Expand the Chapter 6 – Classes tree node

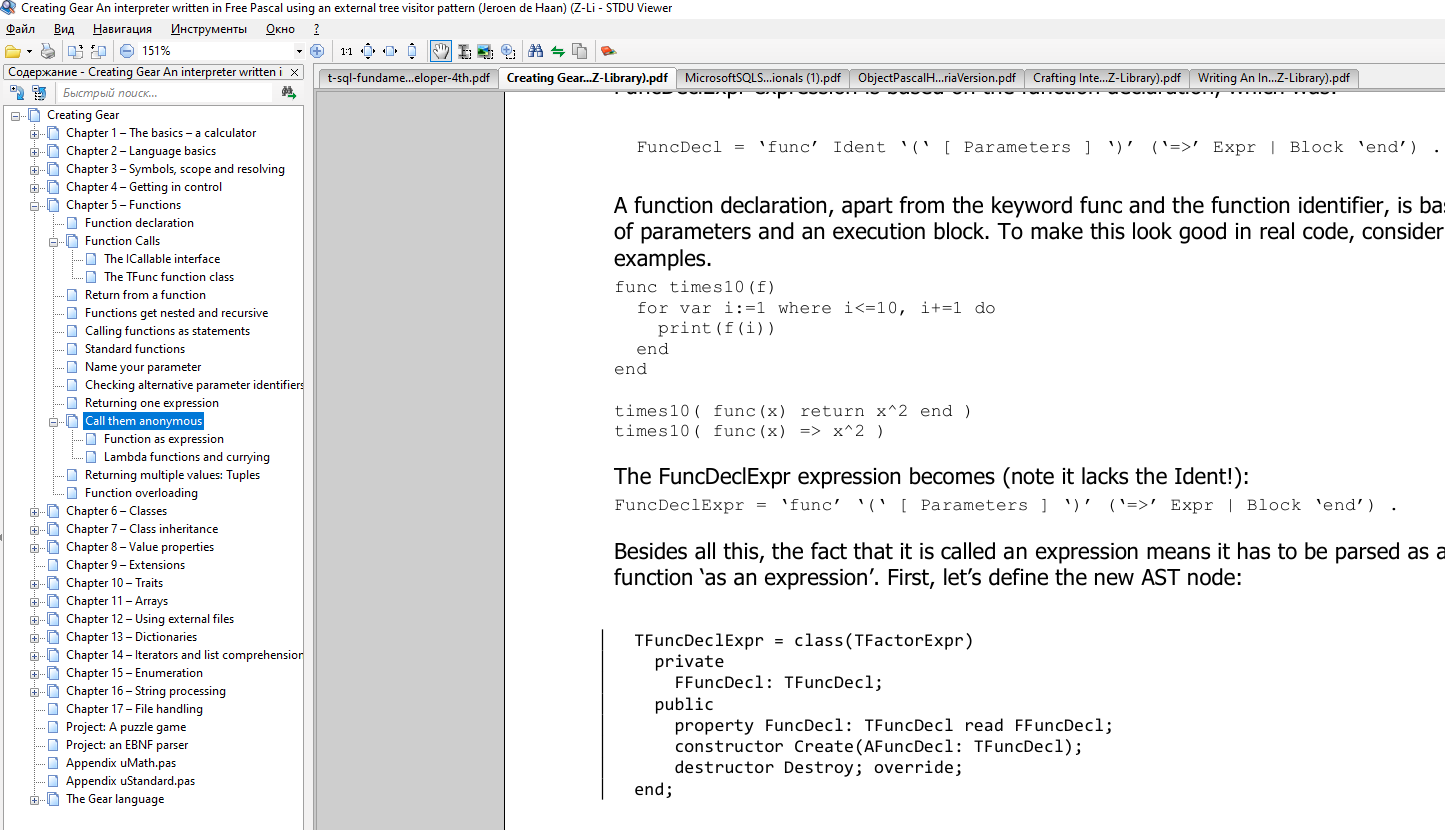tap(35, 511)
